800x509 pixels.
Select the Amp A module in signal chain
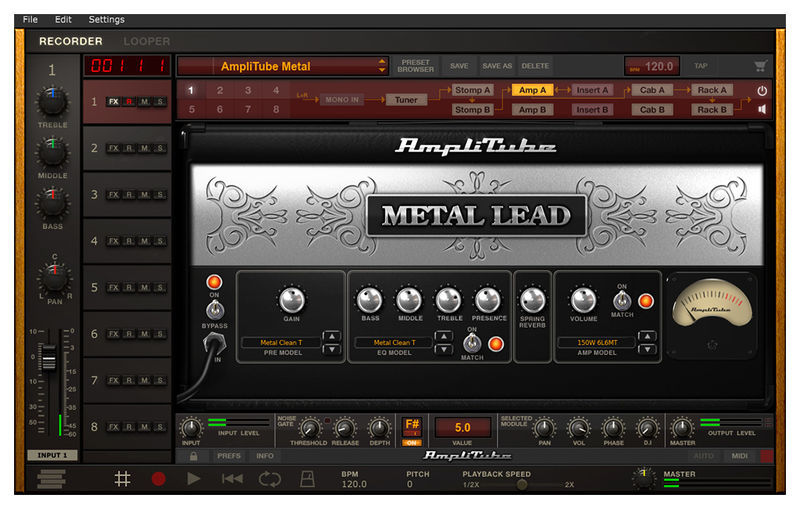[532, 90]
